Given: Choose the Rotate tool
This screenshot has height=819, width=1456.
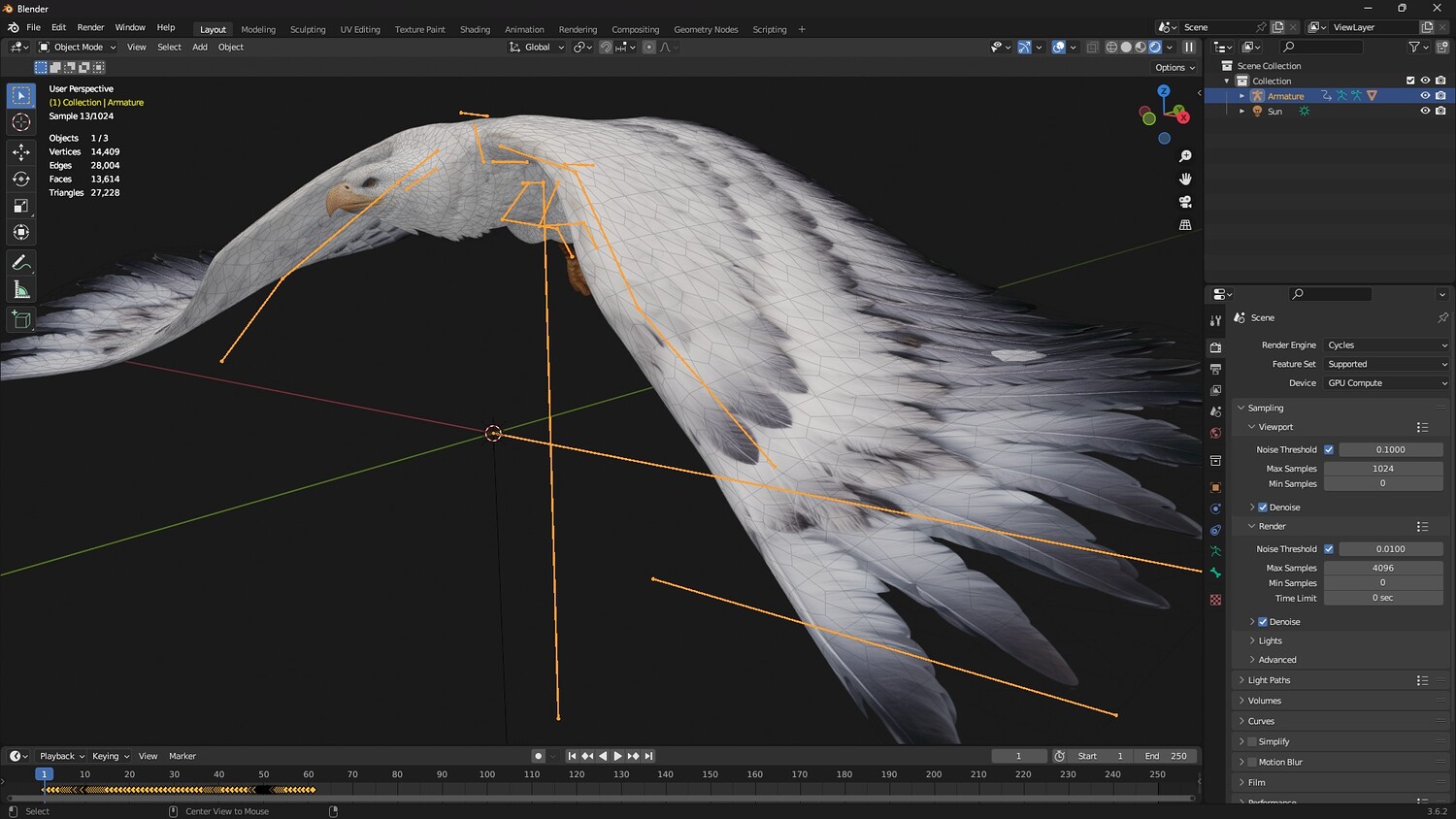Looking at the screenshot, I should coord(21,179).
